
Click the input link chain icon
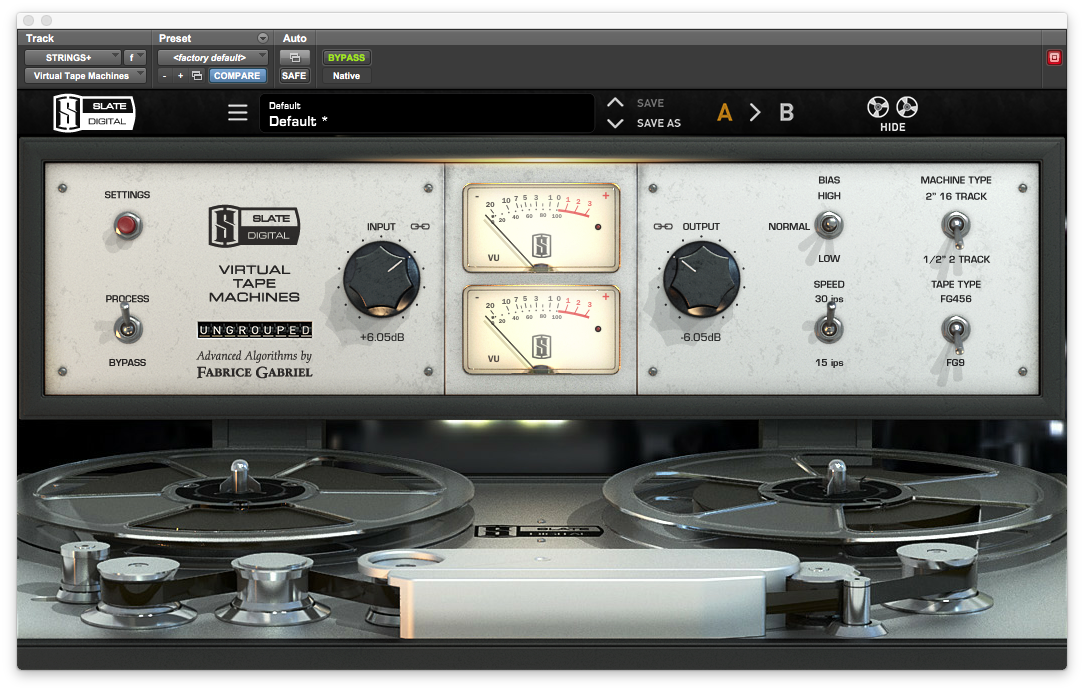pos(420,227)
